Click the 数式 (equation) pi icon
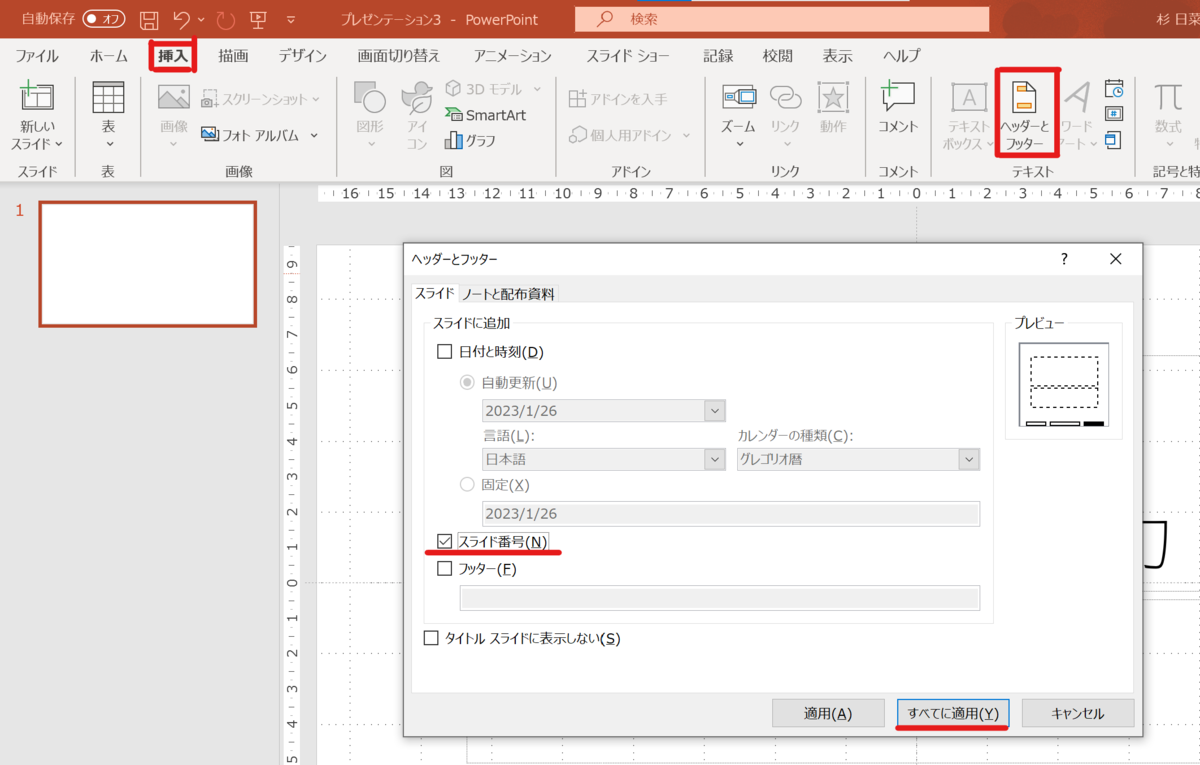Screen dimensions: 1200x765 pyautogui.click(x=1167, y=98)
